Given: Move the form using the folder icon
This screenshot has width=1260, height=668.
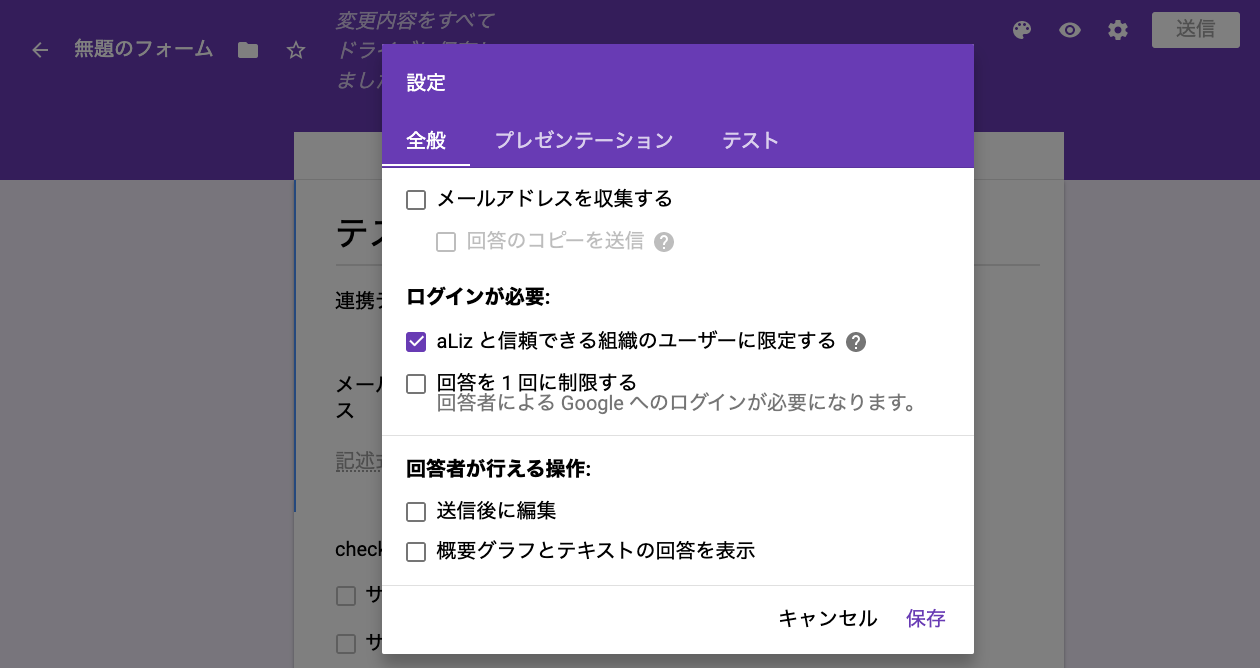Looking at the screenshot, I should tap(248, 49).
